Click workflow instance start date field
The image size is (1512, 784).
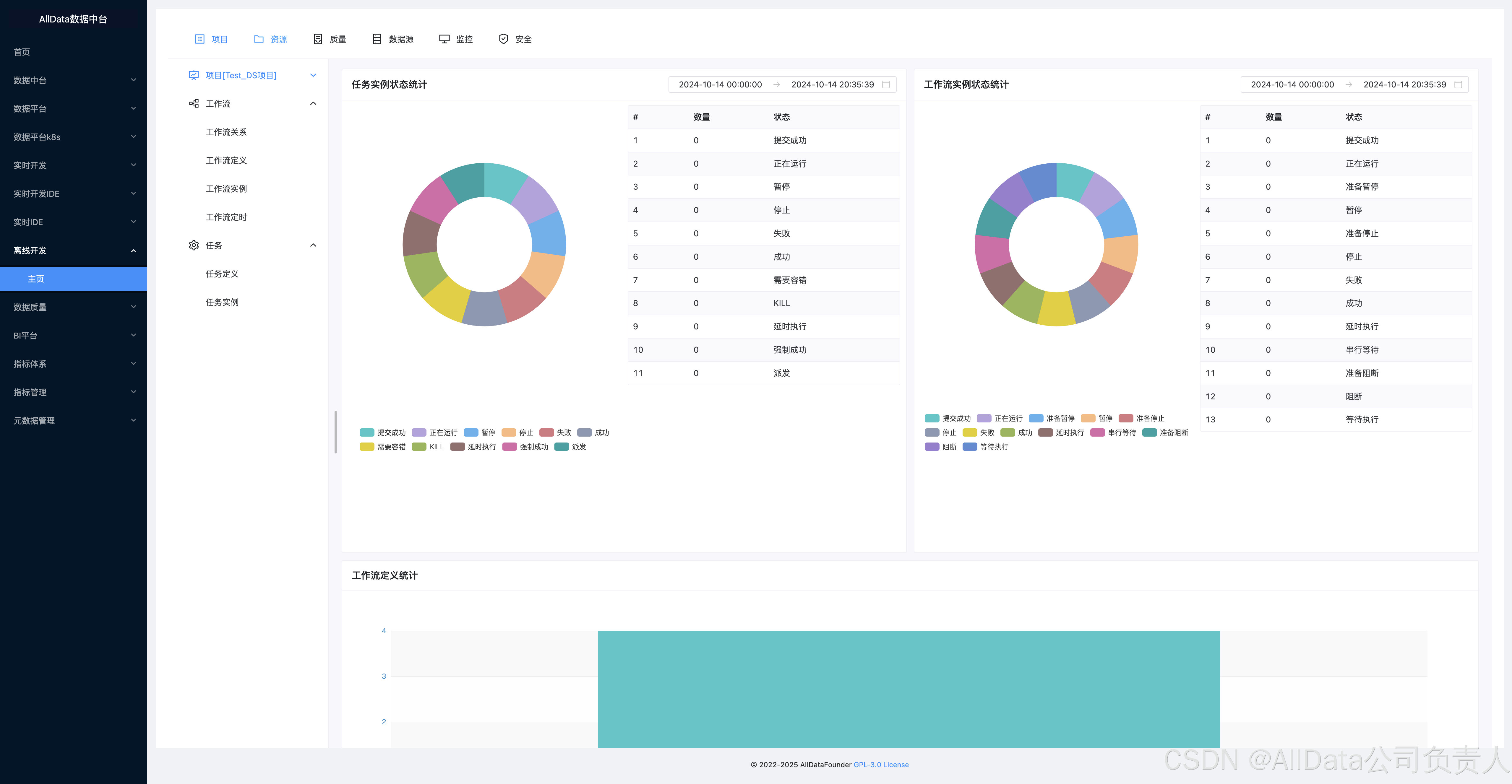[1292, 84]
